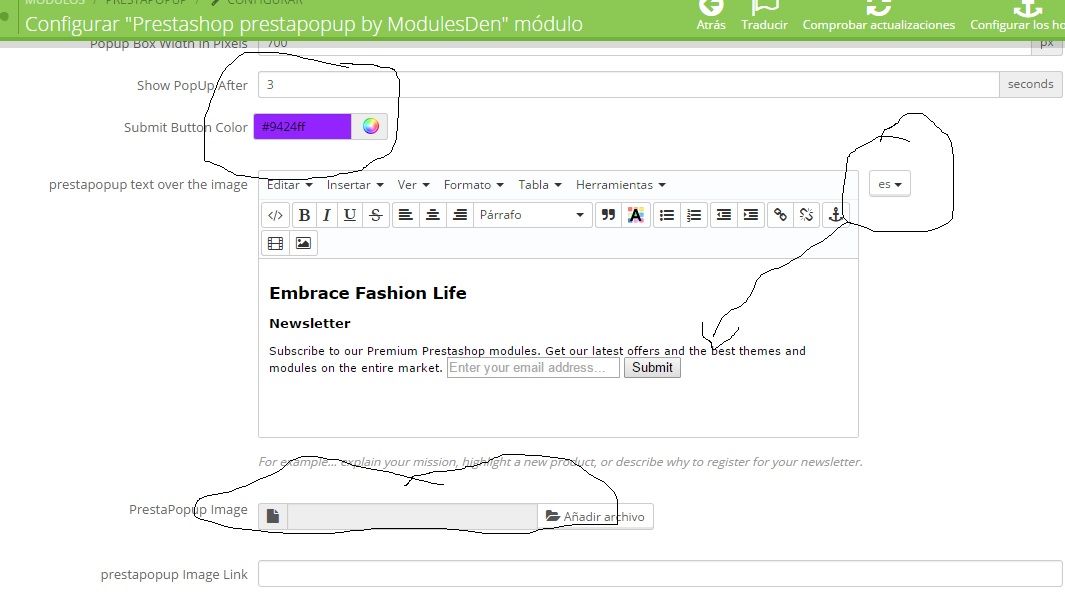Image resolution: width=1065 pixels, height=595 pixels.
Task: Toggle italic formatting in editor
Action: coord(327,215)
